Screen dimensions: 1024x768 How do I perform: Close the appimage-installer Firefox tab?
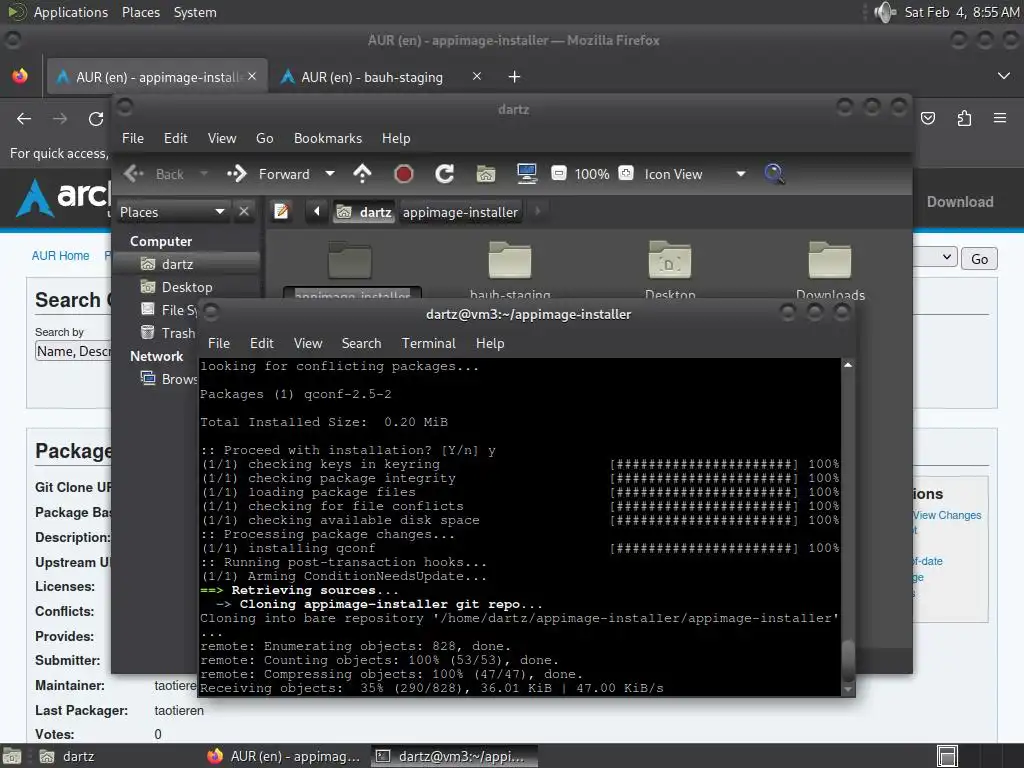coord(252,76)
